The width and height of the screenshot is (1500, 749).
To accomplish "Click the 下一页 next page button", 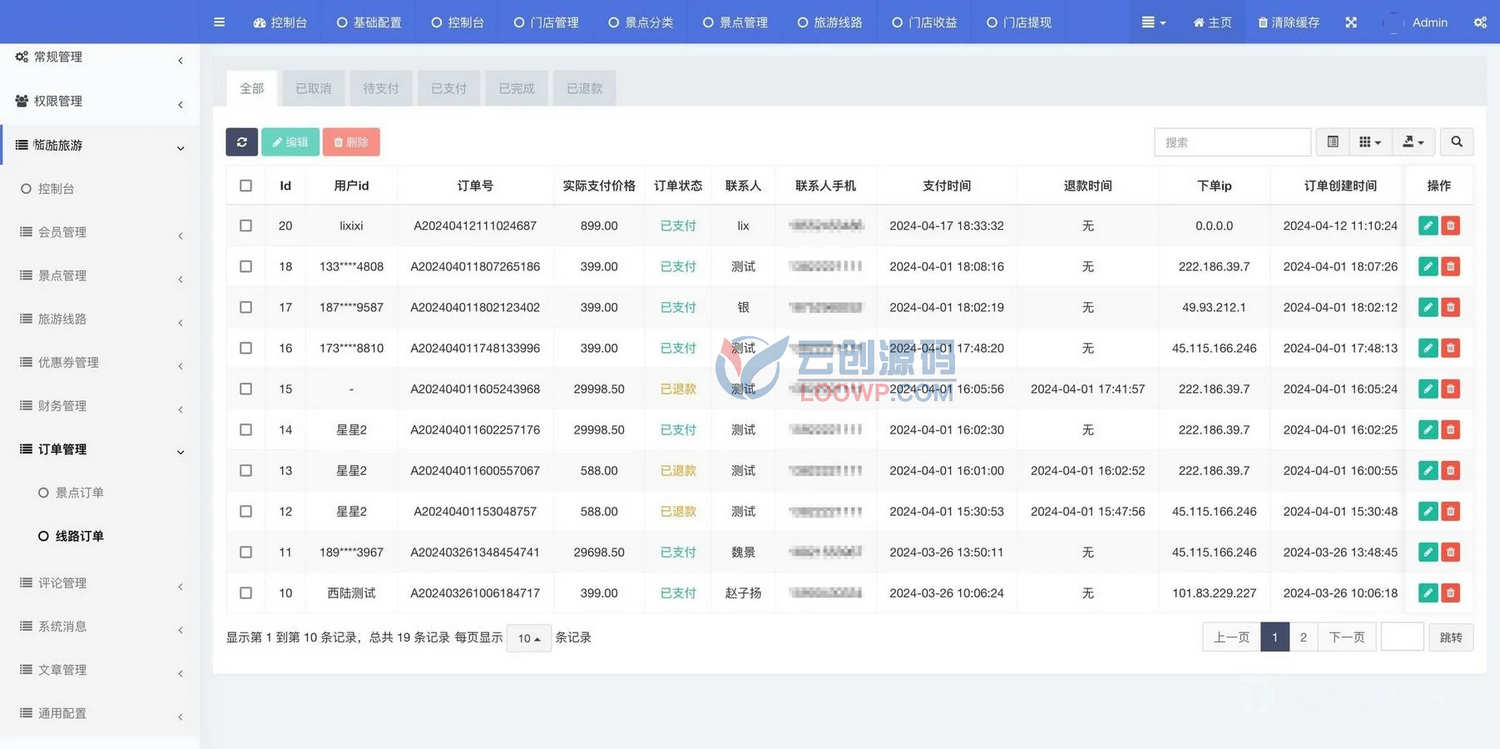I will (1347, 637).
